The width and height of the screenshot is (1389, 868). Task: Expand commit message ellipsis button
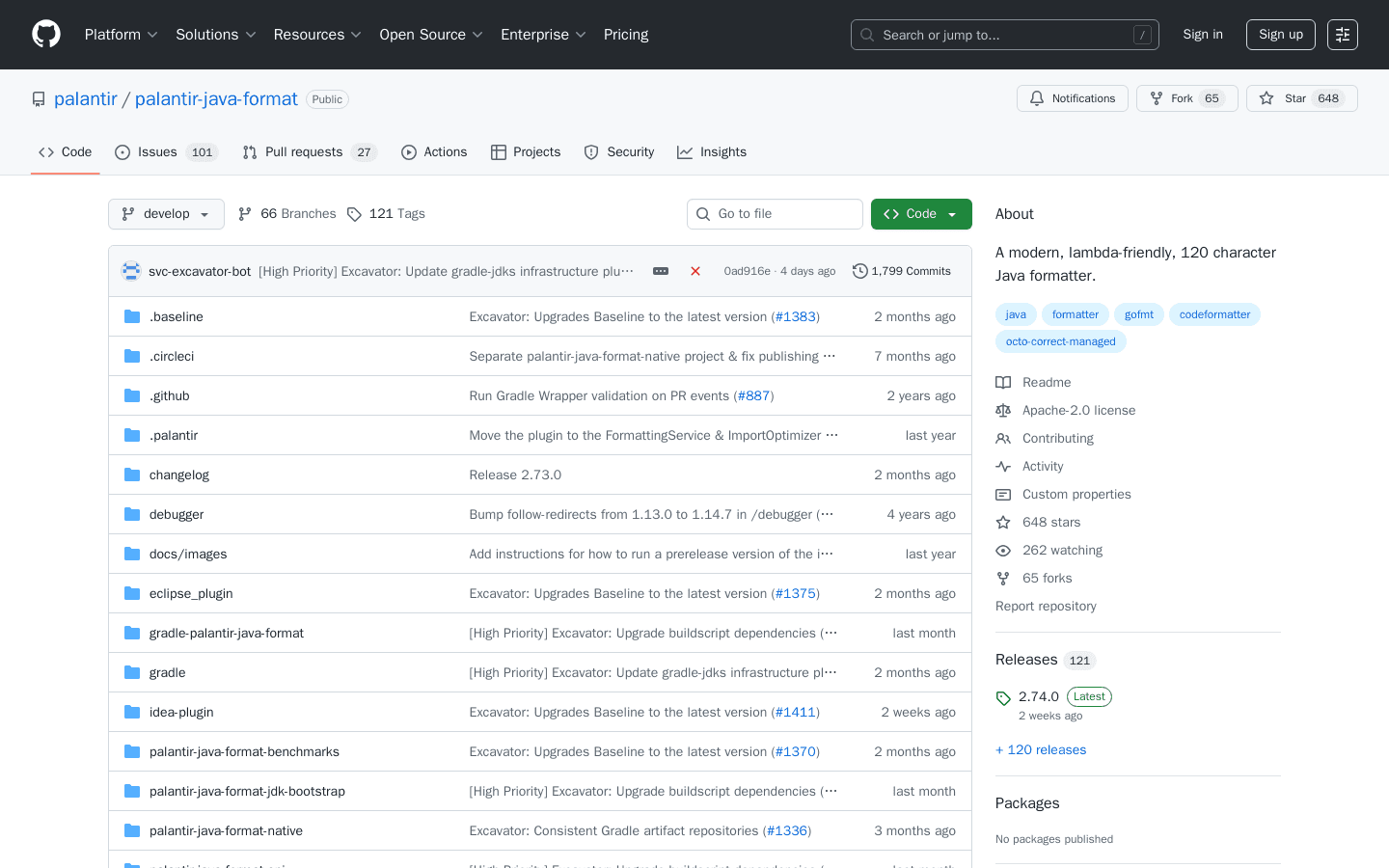(661, 271)
